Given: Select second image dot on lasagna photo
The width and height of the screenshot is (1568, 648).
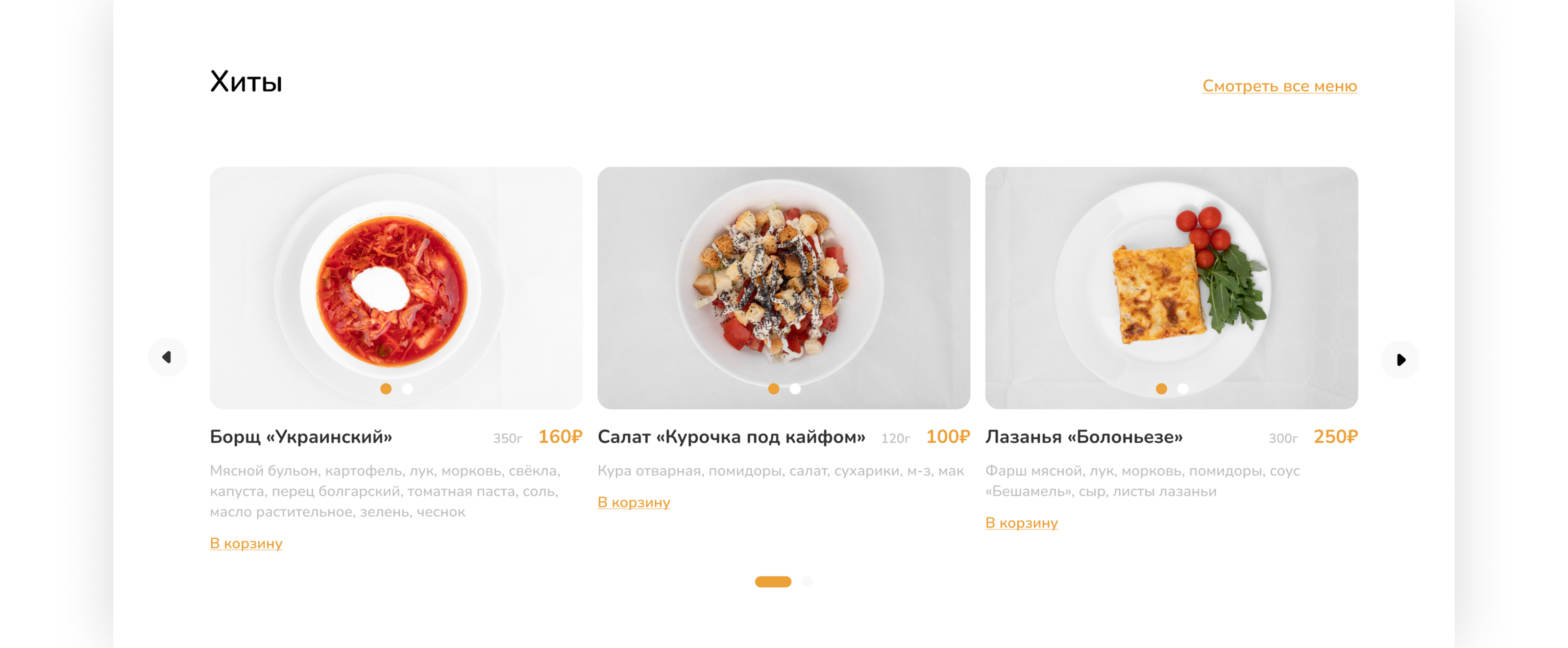Looking at the screenshot, I should point(1183,388).
